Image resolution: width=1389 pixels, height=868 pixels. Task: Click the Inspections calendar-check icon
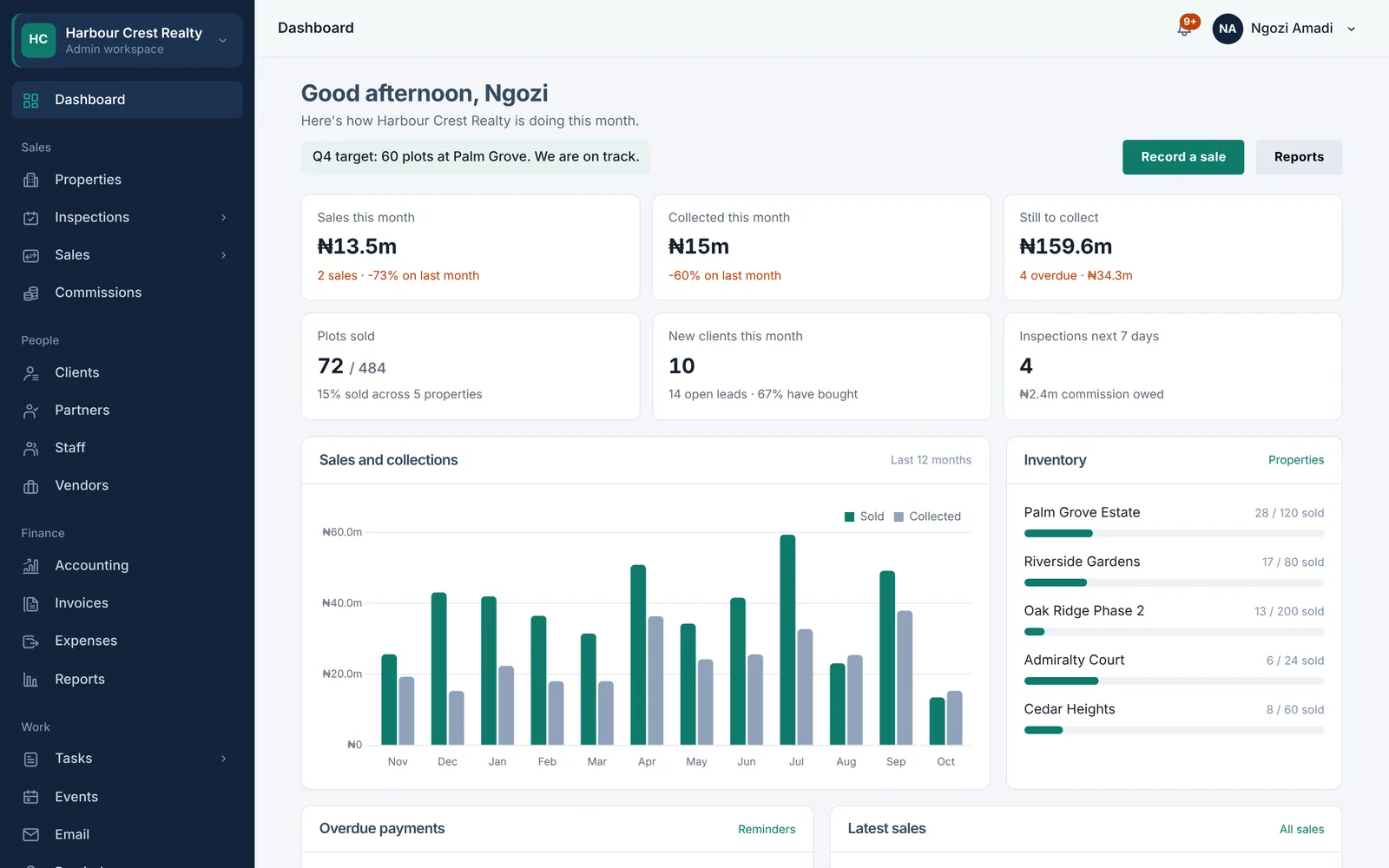(31, 218)
